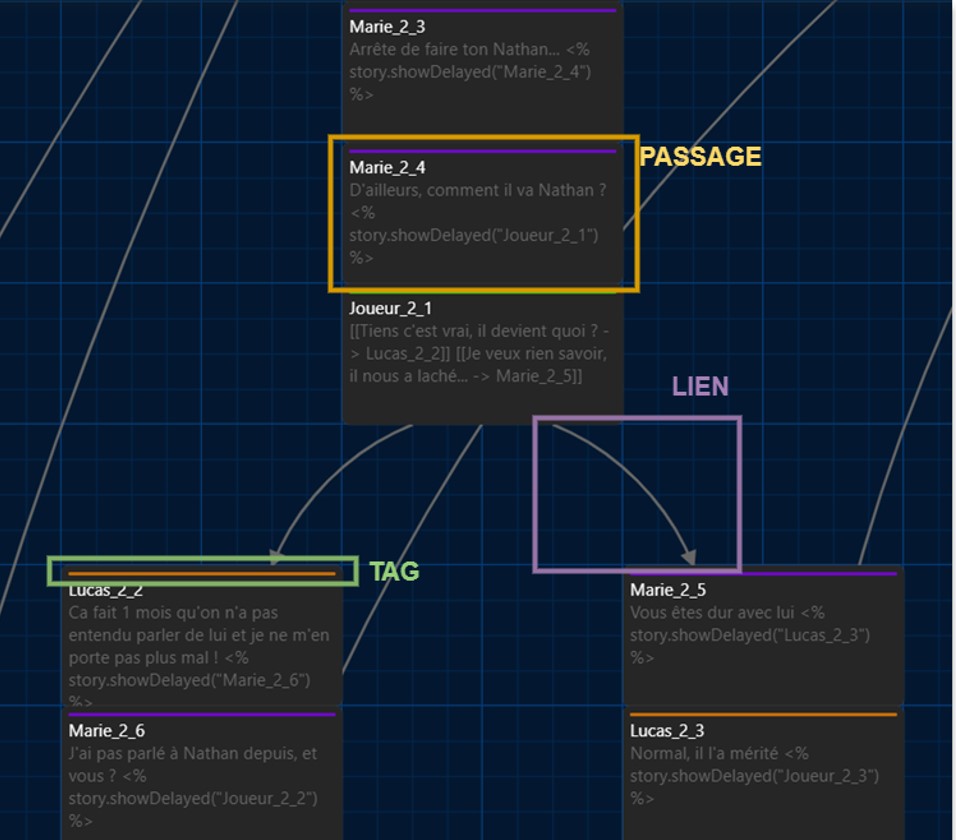956x840 pixels.
Task: Click the text "Normal, il l'a mérité"
Action: point(704,753)
